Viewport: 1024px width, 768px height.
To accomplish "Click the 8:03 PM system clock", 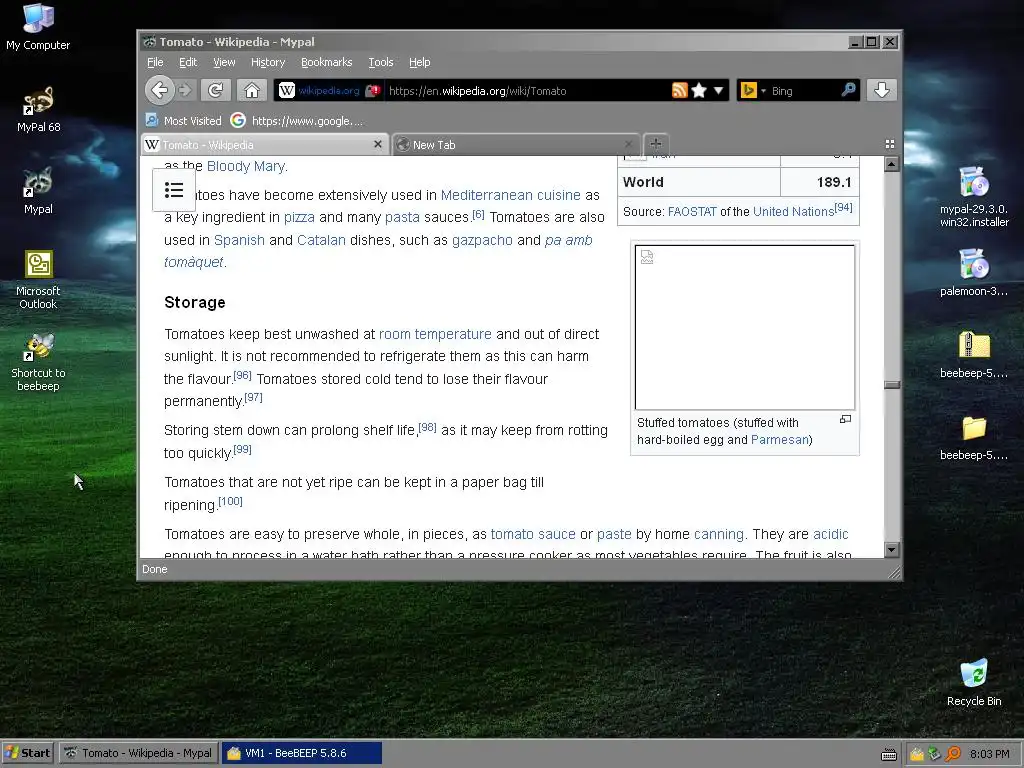I will (x=989, y=754).
